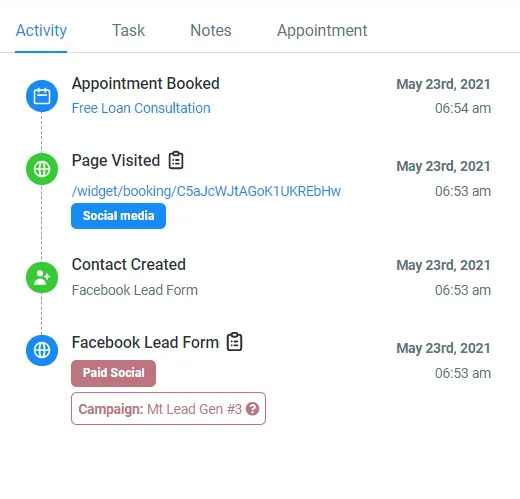This screenshot has width=520, height=499.
Task: Click the question mark help icon in Campaign
Action: pos(252,409)
